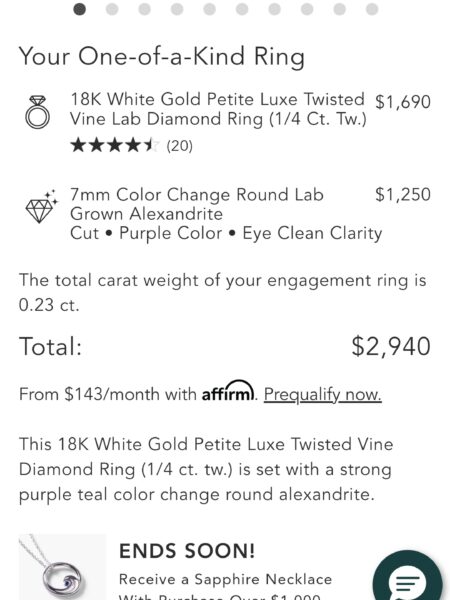This screenshot has height=600, width=450.
Task: Open the (20) reviews count
Action: pos(179,146)
